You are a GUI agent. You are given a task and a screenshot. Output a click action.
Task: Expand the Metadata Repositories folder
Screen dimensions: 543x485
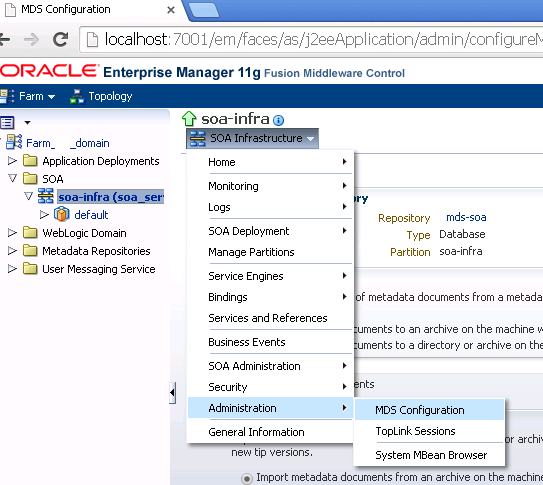pos(12,250)
